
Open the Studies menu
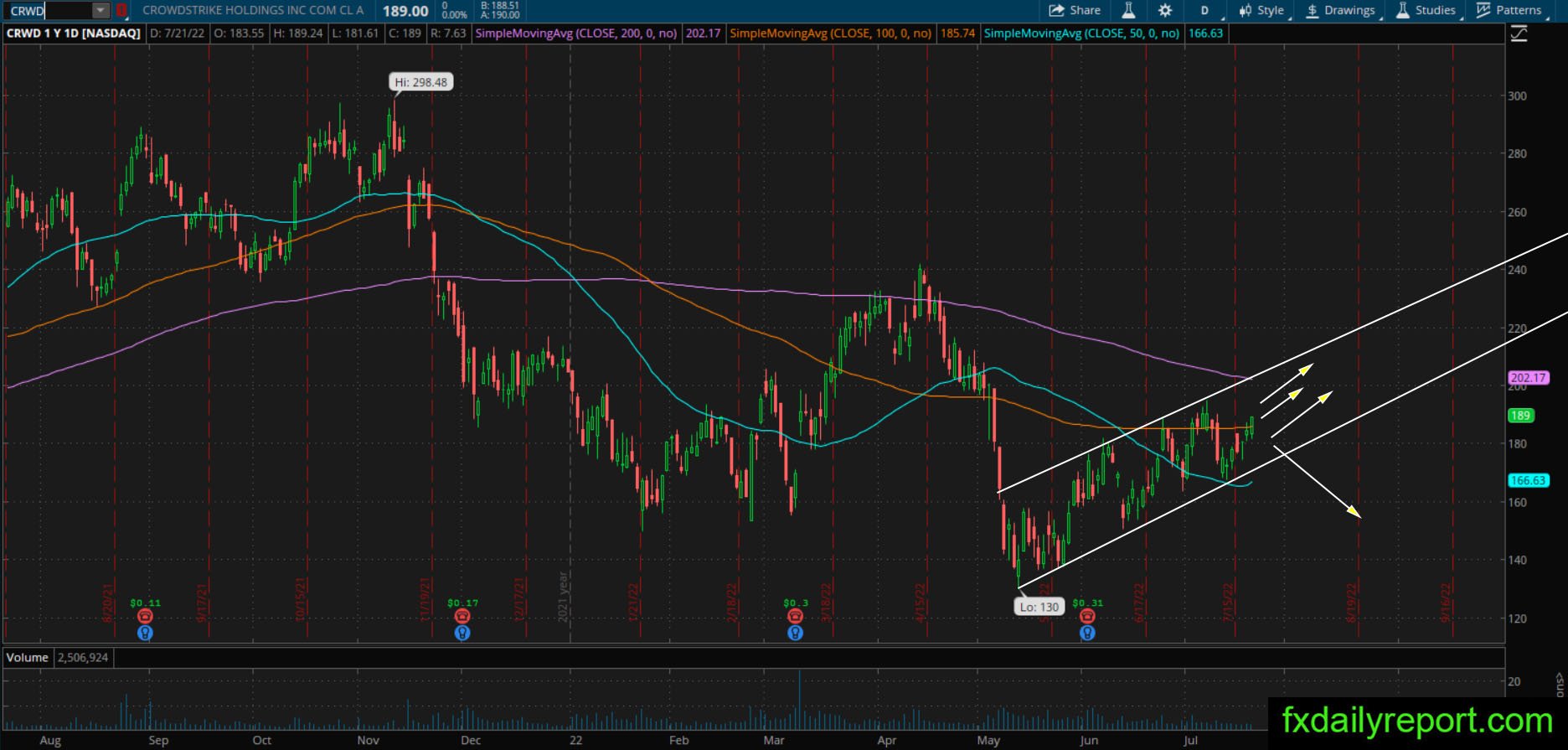1426,10
